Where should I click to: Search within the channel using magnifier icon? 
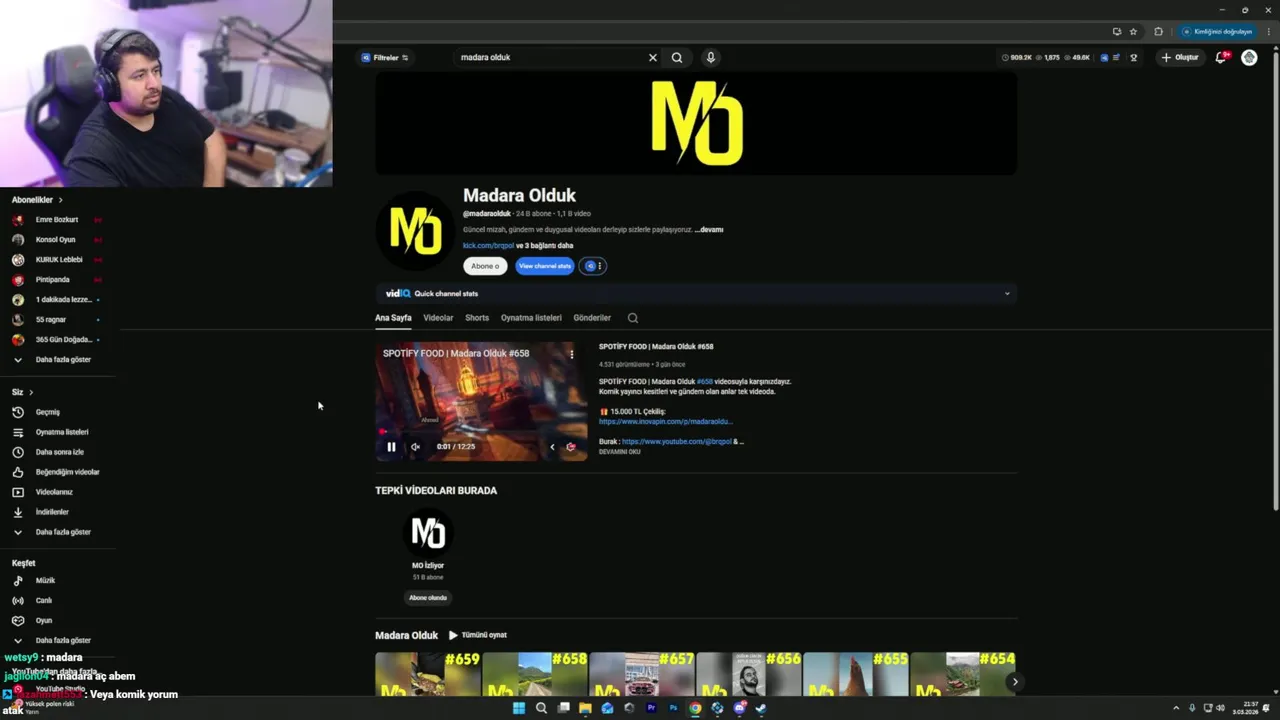pyautogui.click(x=633, y=318)
